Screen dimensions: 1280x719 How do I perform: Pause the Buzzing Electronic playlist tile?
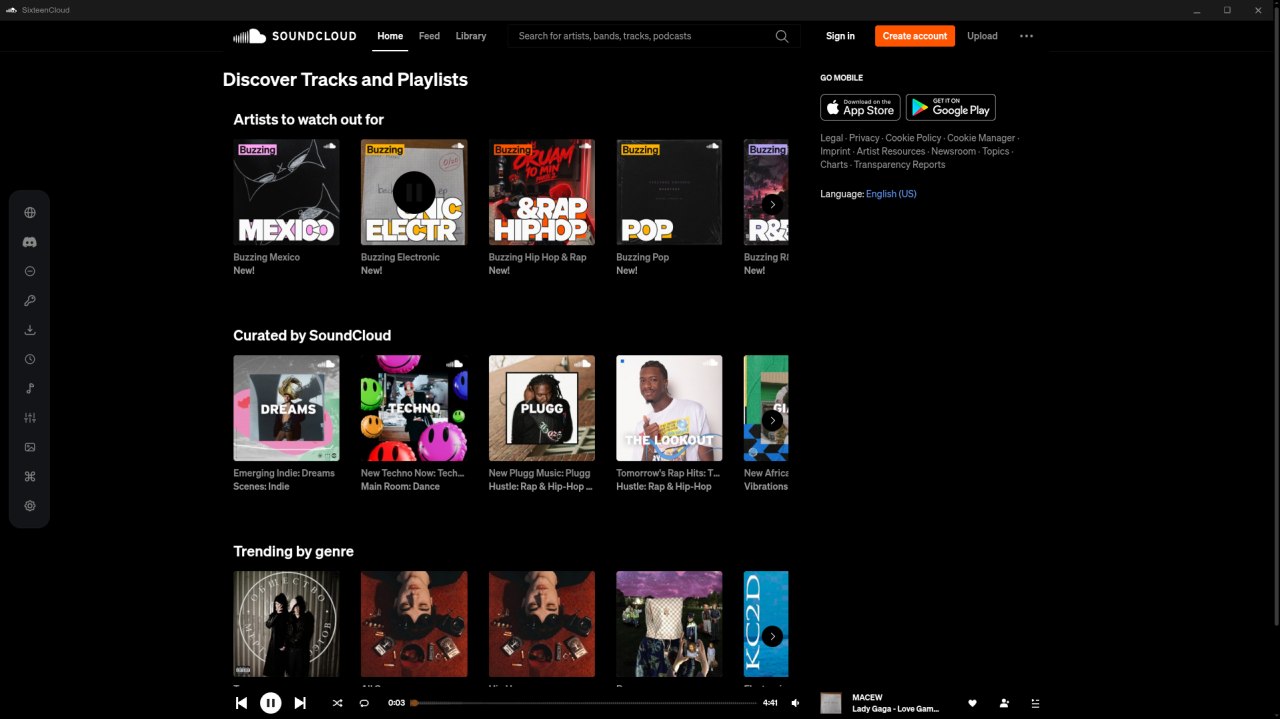coord(414,192)
